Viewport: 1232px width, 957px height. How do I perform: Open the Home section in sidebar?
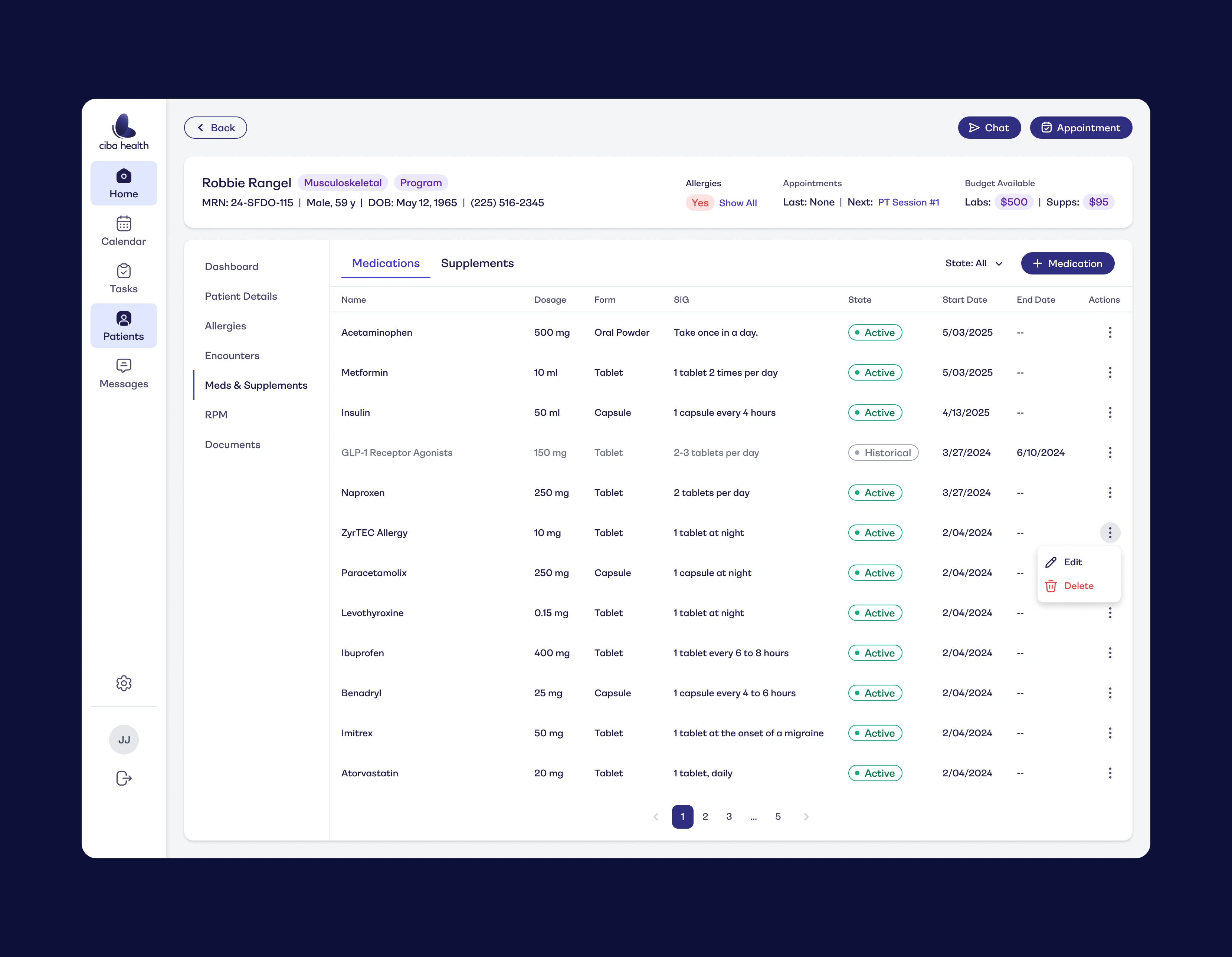[124, 183]
